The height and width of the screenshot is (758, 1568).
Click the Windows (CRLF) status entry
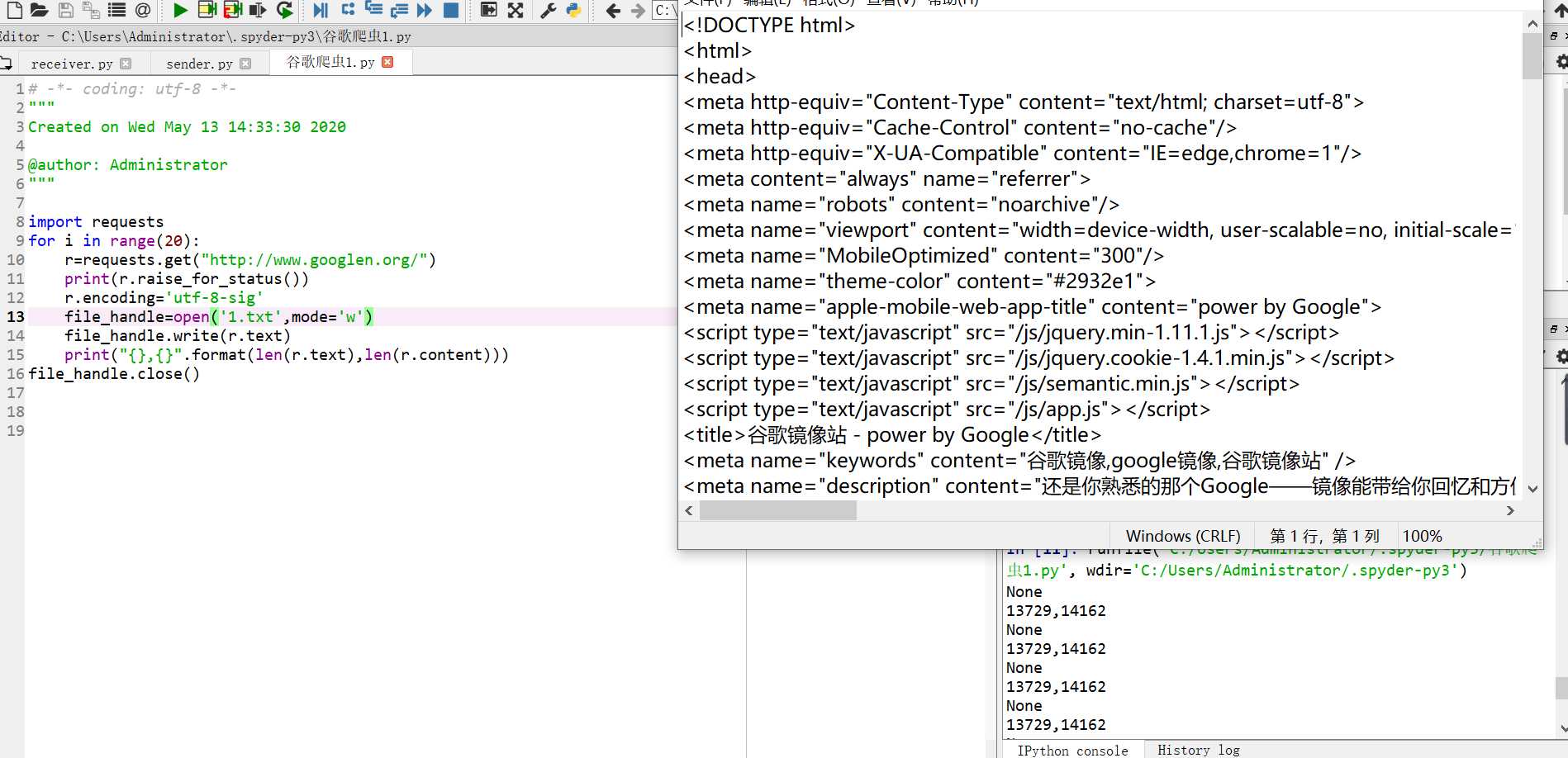(x=1183, y=536)
